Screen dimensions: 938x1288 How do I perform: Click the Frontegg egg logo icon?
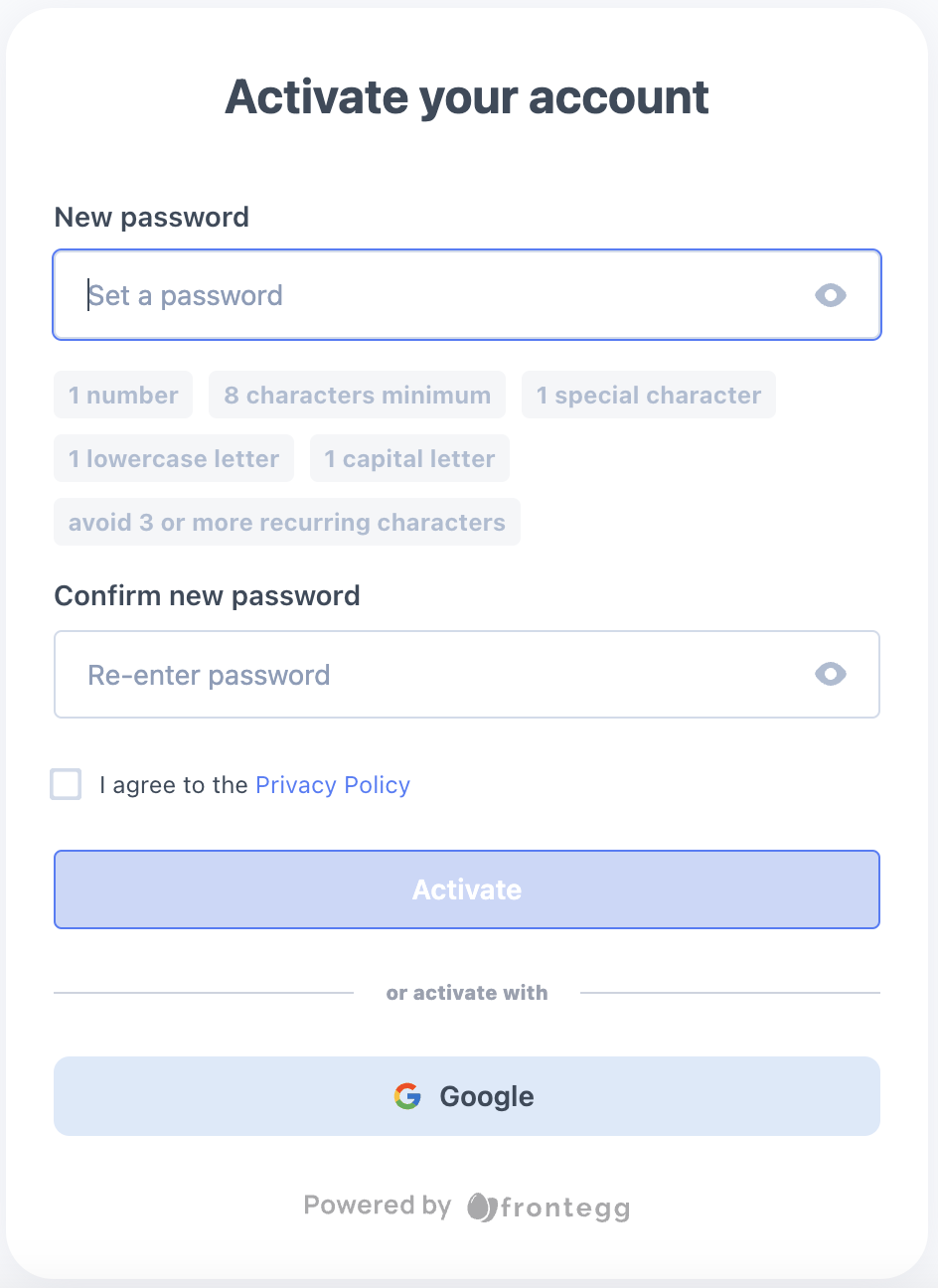[x=481, y=1207]
